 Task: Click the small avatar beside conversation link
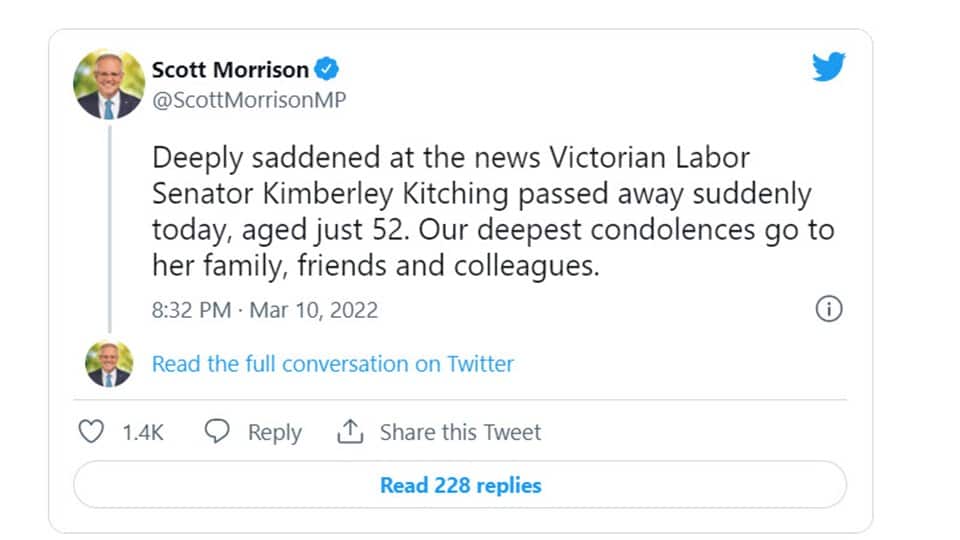point(109,363)
